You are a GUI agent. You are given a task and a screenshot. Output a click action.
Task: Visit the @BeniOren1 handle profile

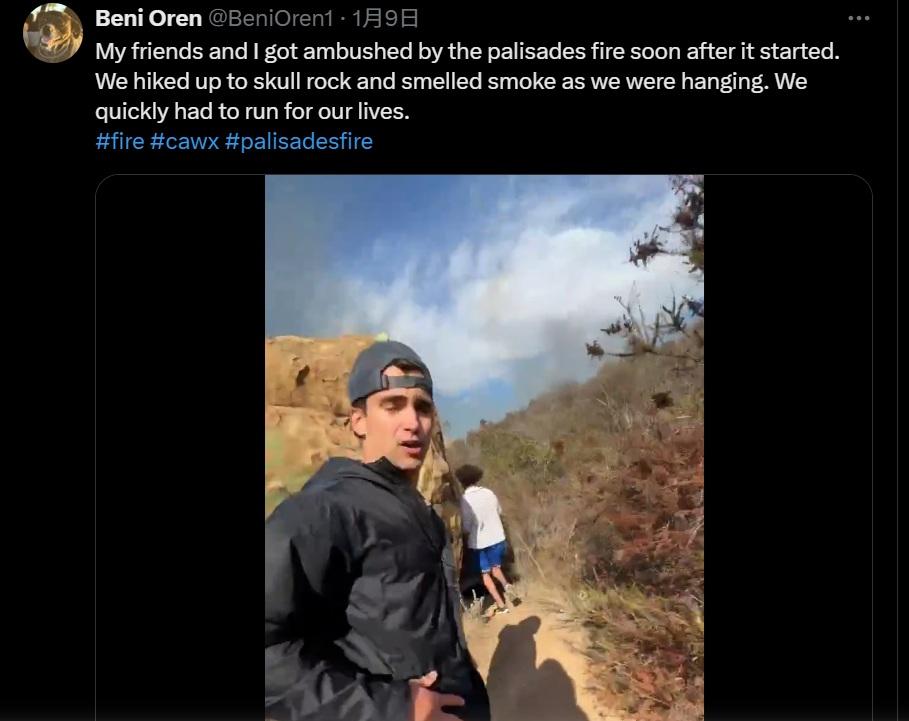pos(270,19)
